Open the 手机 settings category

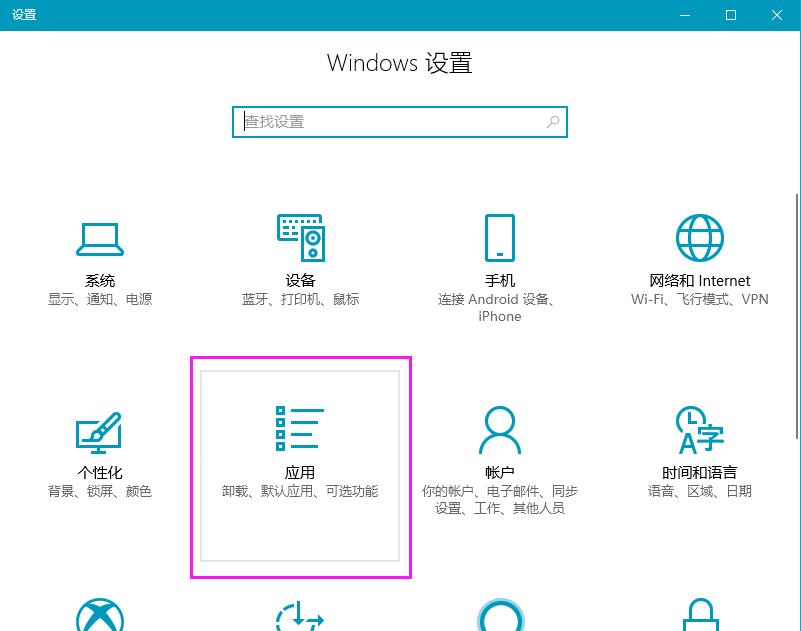point(499,260)
